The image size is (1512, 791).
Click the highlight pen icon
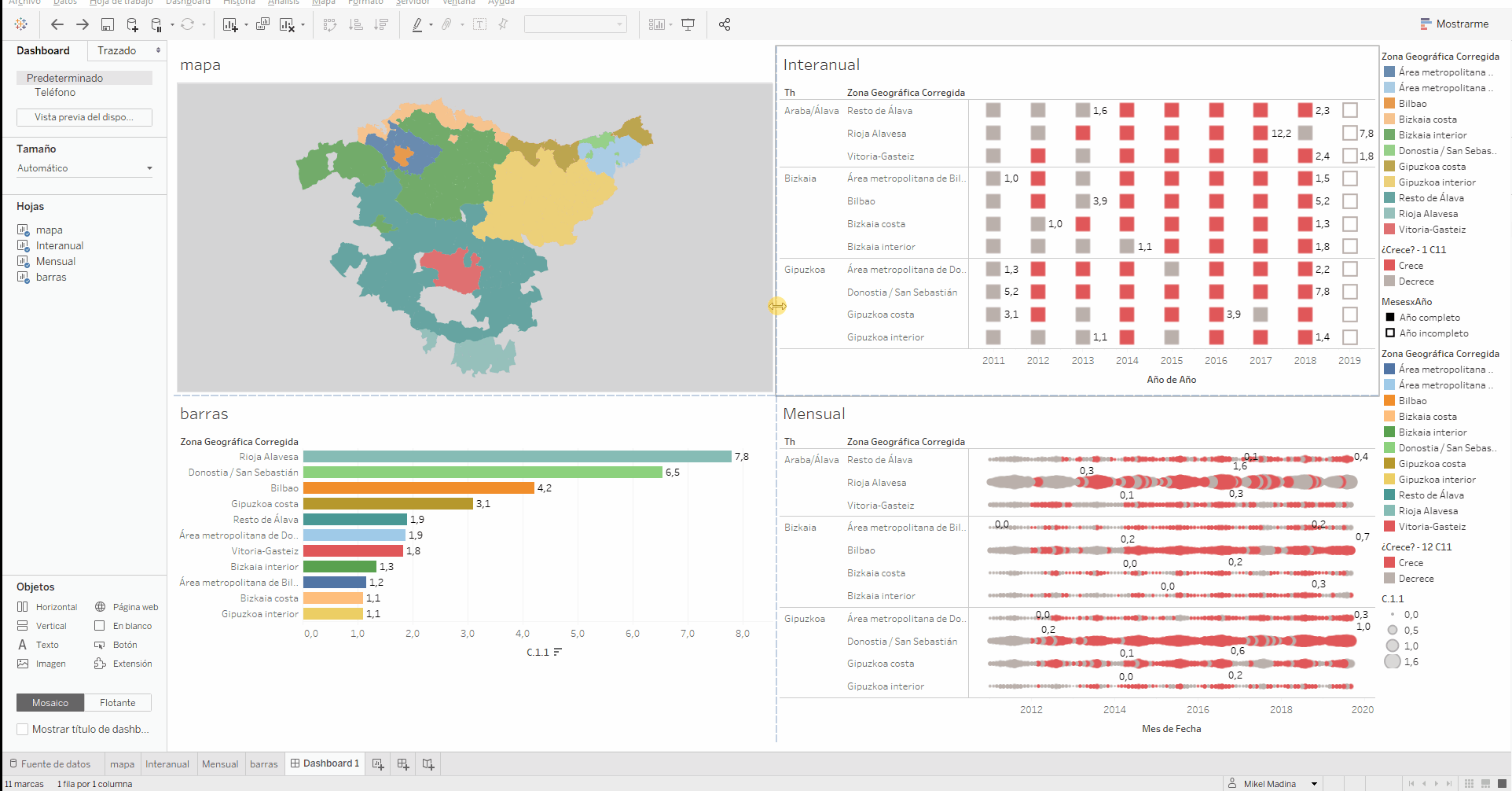417,24
